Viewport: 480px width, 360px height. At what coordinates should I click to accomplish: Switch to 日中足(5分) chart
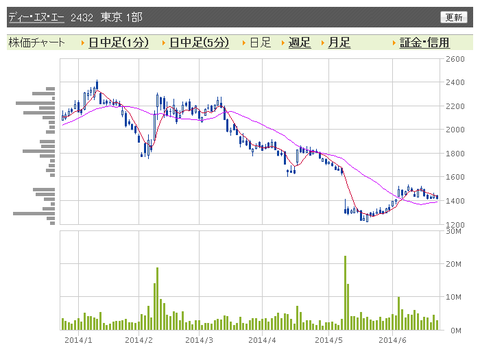199,43
